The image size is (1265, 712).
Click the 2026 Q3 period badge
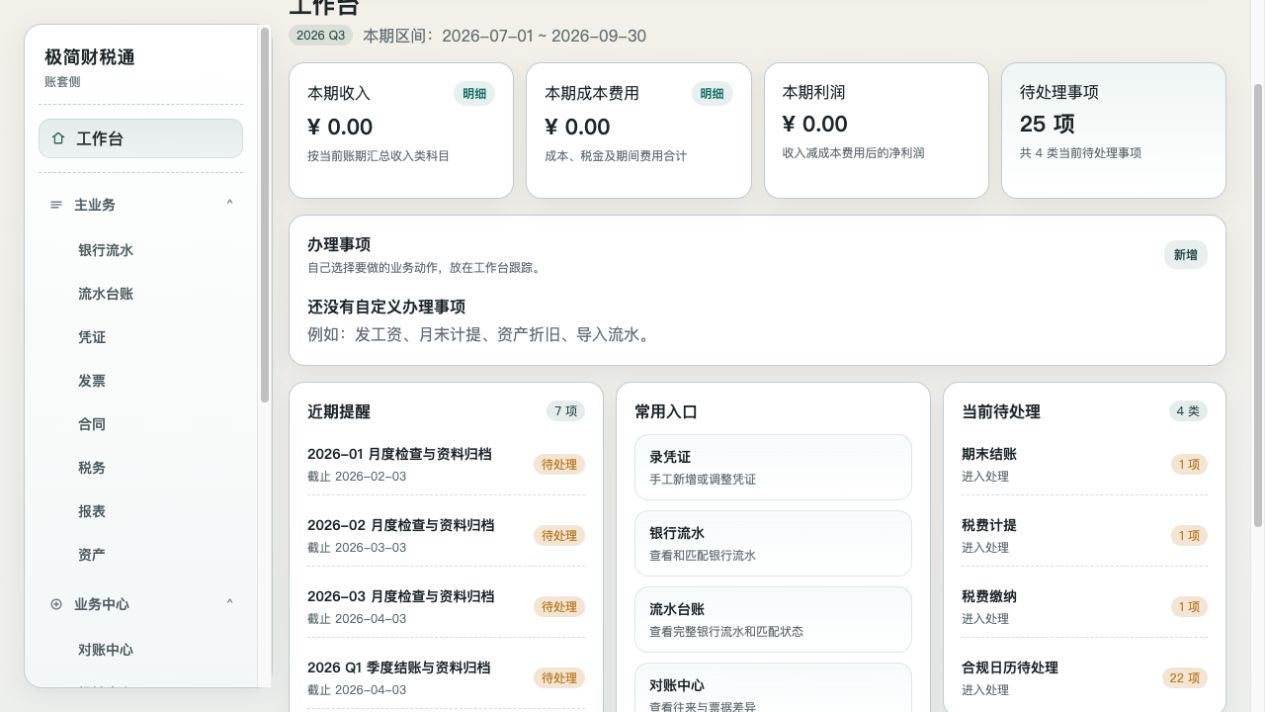point(321,35)
